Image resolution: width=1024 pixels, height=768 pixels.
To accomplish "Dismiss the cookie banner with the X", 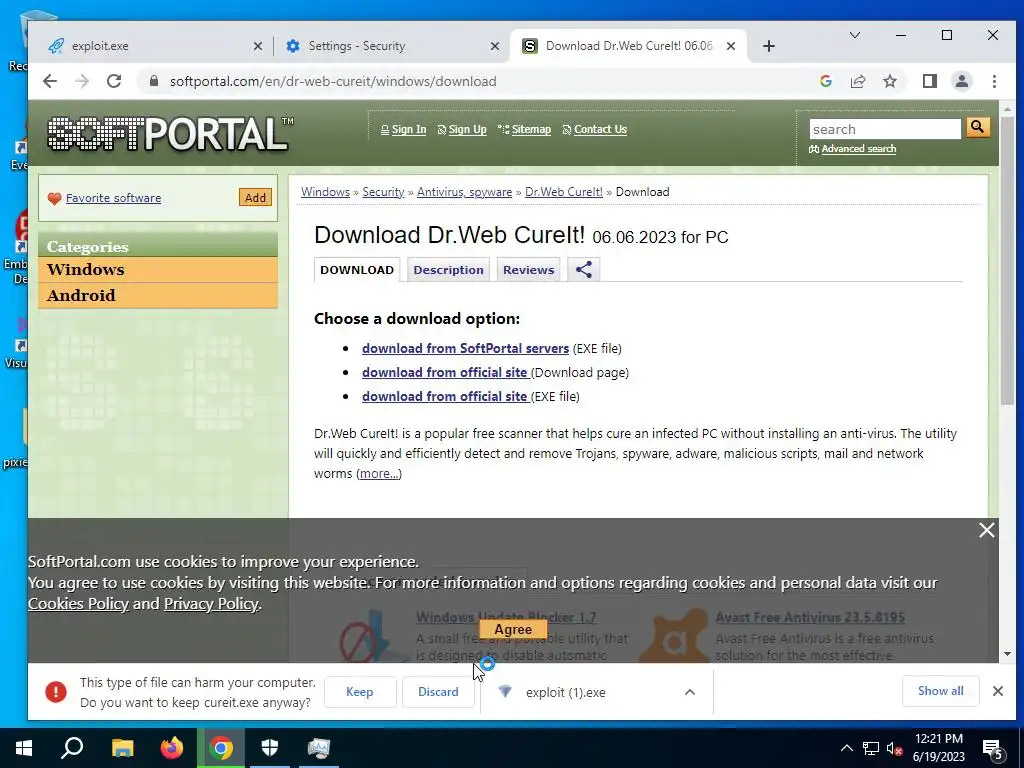I will (x=986, y=530).
